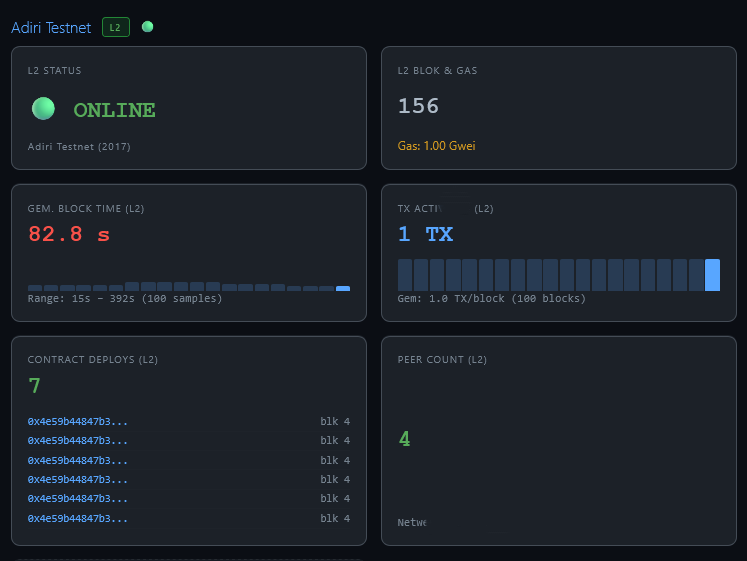Click 'Gem: 1.0 TX/block (100 blocks)' text

pos(492,299)
